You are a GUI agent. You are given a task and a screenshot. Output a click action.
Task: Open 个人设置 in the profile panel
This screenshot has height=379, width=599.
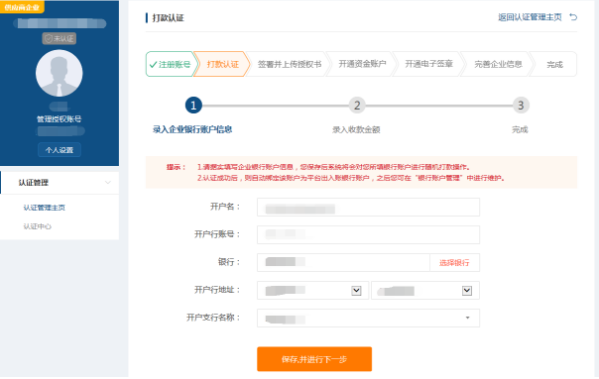(x=59, y=150)
